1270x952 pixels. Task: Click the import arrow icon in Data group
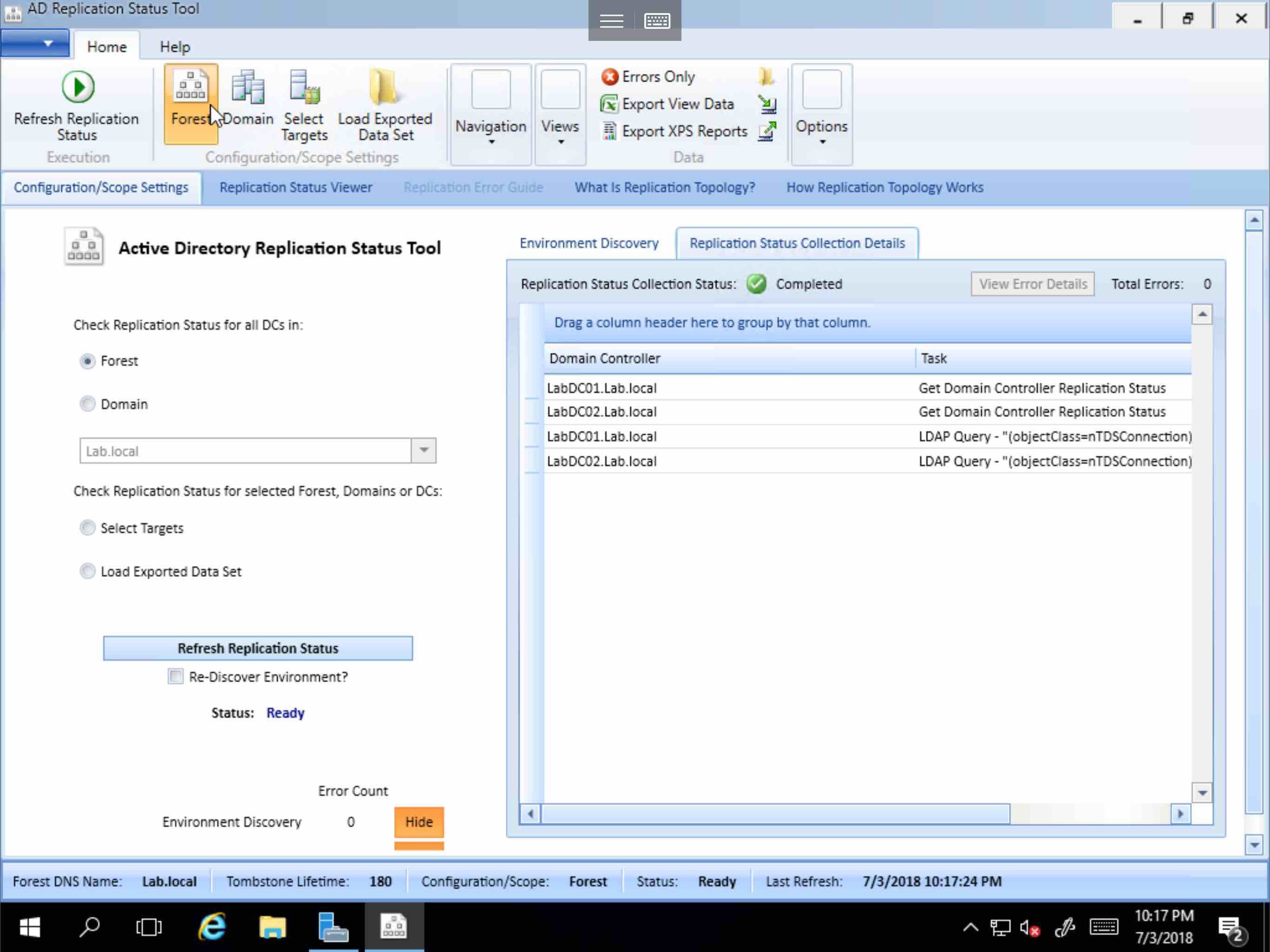[x=767, y=104]
